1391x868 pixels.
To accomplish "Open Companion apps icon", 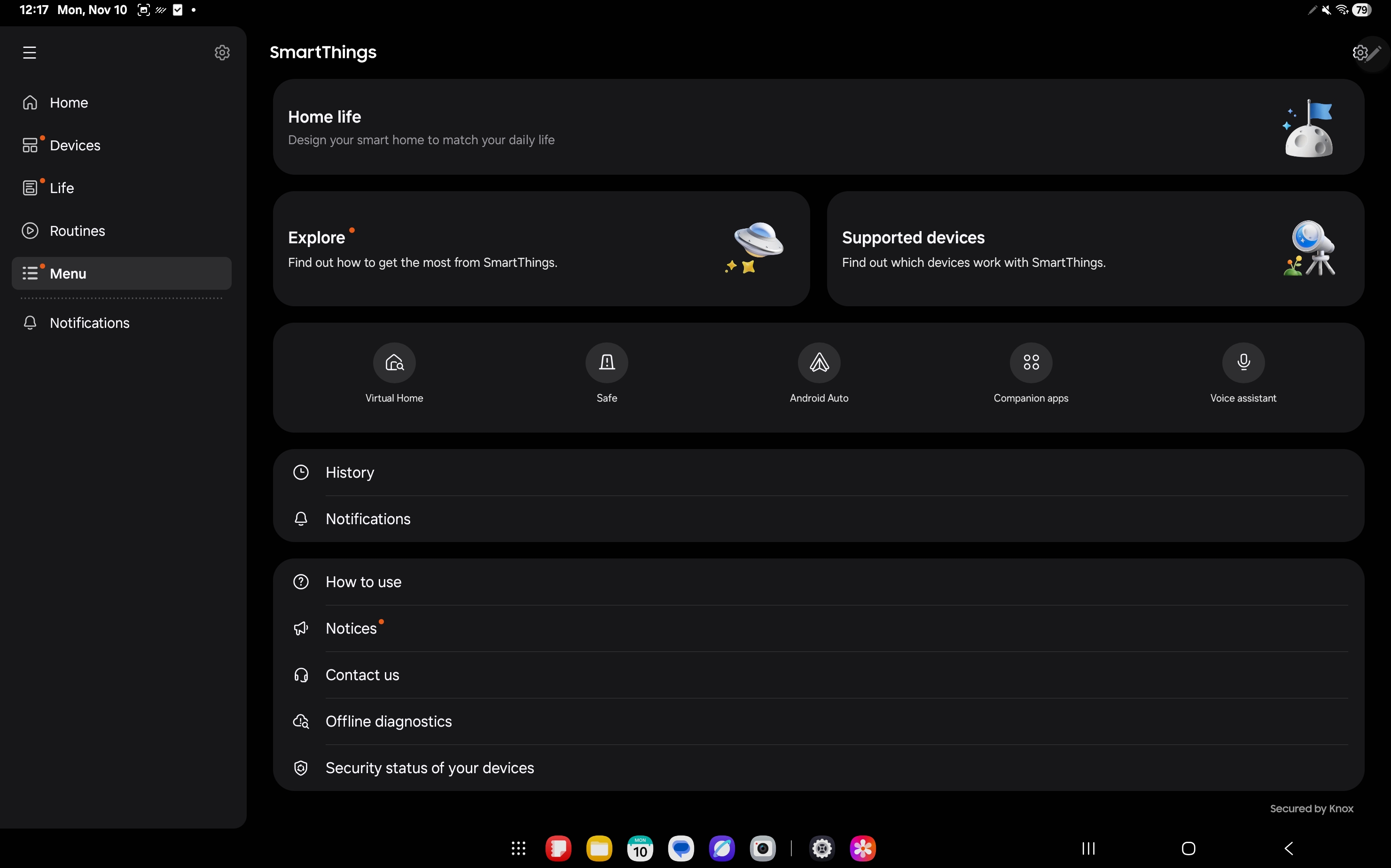I will 1031,362.
